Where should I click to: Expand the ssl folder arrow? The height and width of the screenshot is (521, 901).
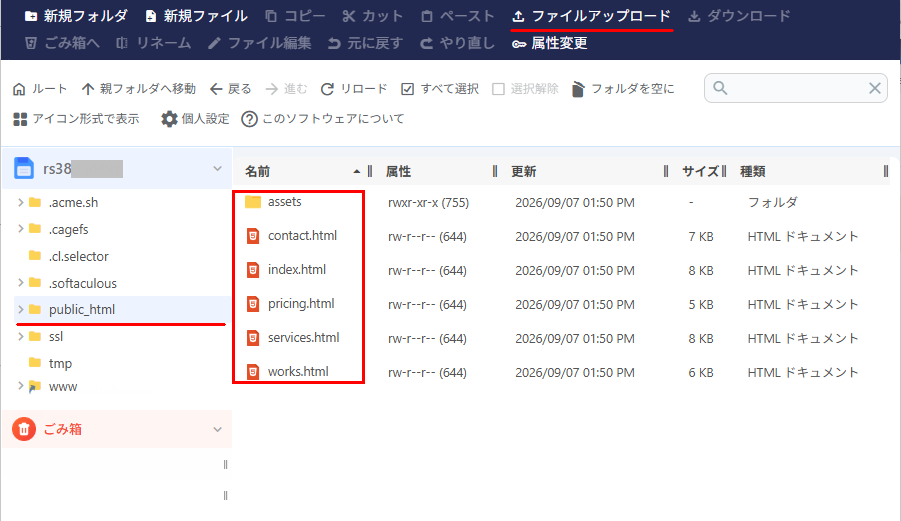click(21, 336)
